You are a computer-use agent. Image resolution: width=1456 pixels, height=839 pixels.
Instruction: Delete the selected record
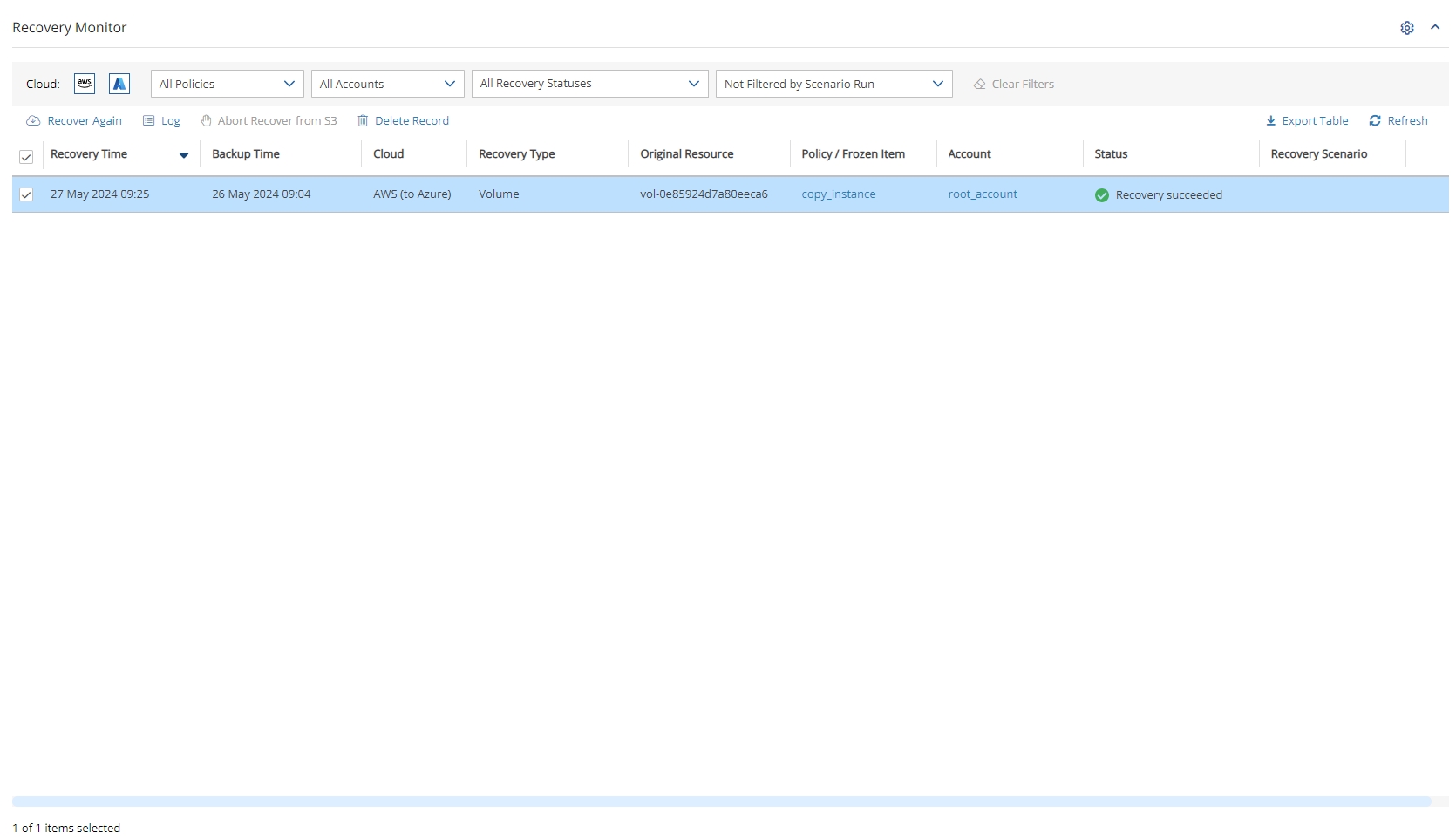(404, 121)
